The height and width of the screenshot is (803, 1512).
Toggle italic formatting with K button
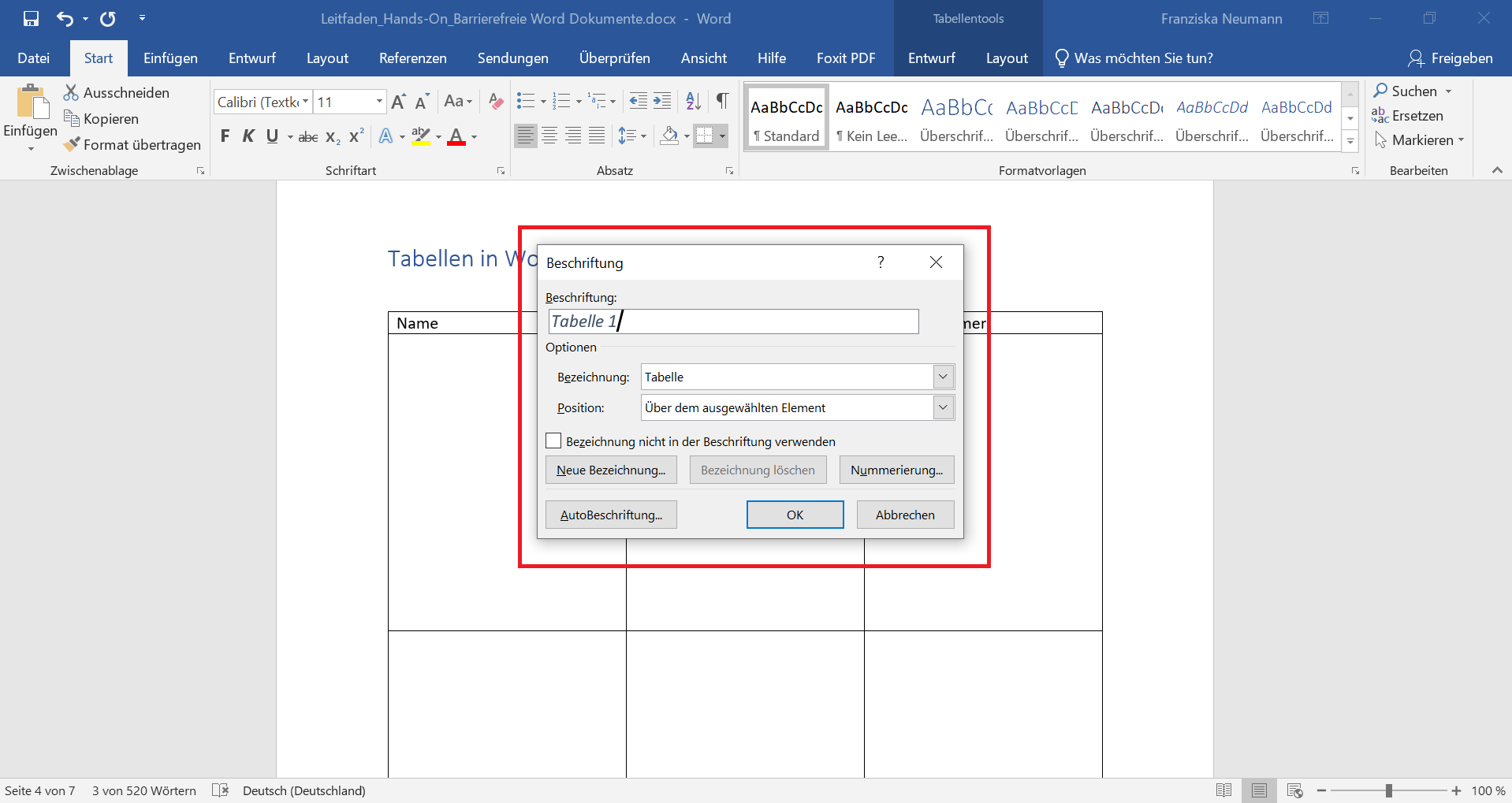(248, 136)
